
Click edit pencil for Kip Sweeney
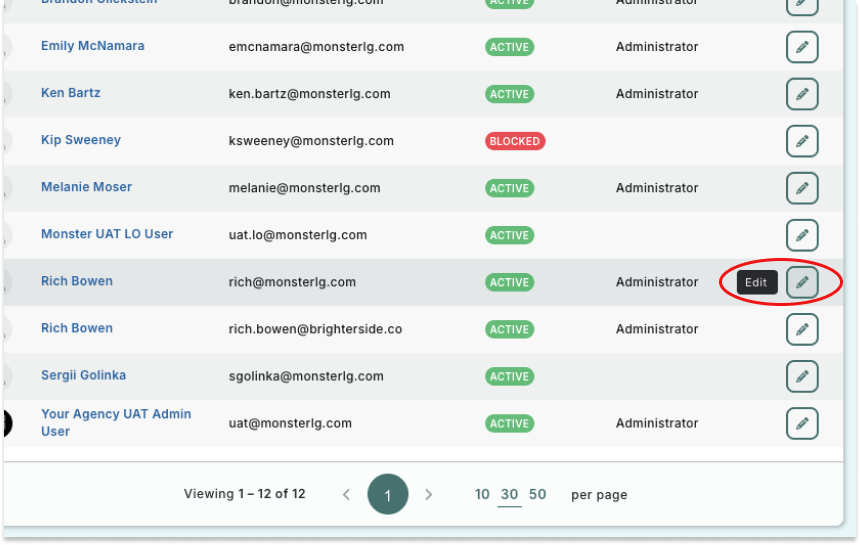(x=802, y=141)
